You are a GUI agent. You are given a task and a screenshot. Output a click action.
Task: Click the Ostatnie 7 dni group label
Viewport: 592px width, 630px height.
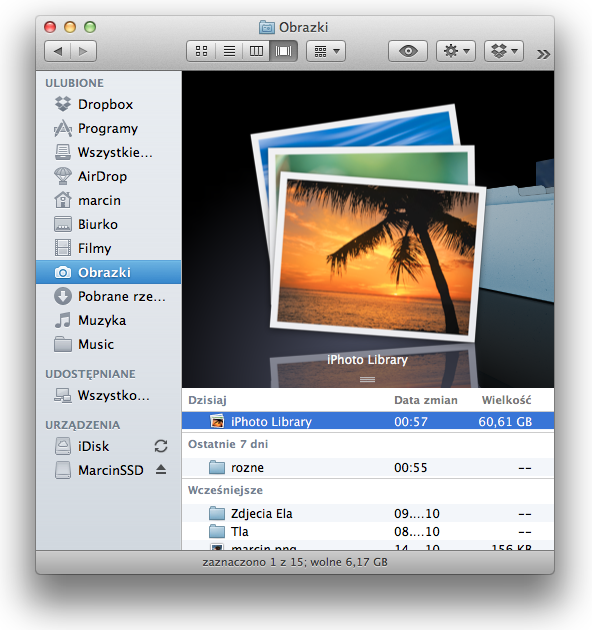[x=228, y=444]
